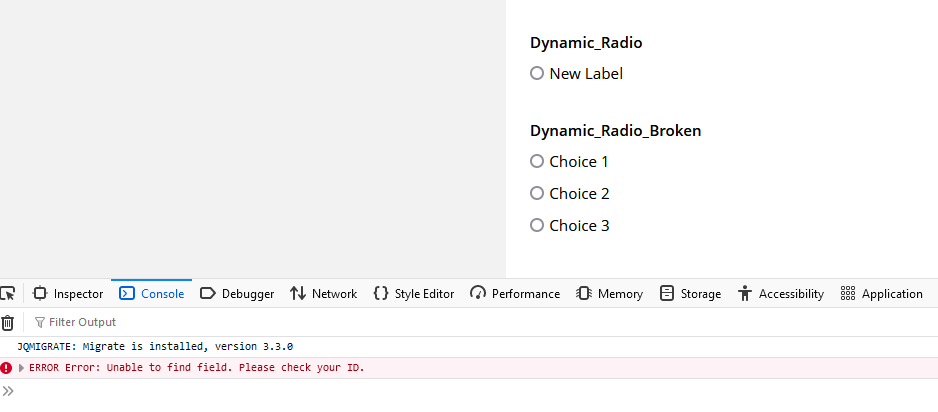Image resolution: width=938 pixels, height=412 pixels.
Task: Open the Network panel
Action: coord(323,294)
